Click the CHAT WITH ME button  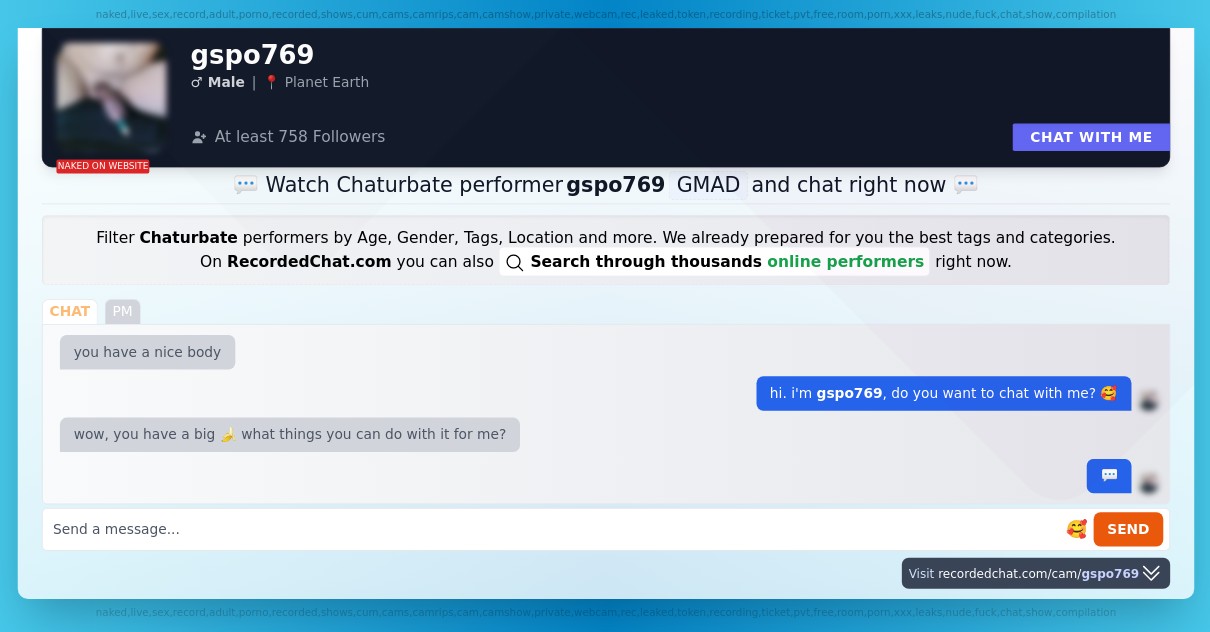click(1091, 137)
